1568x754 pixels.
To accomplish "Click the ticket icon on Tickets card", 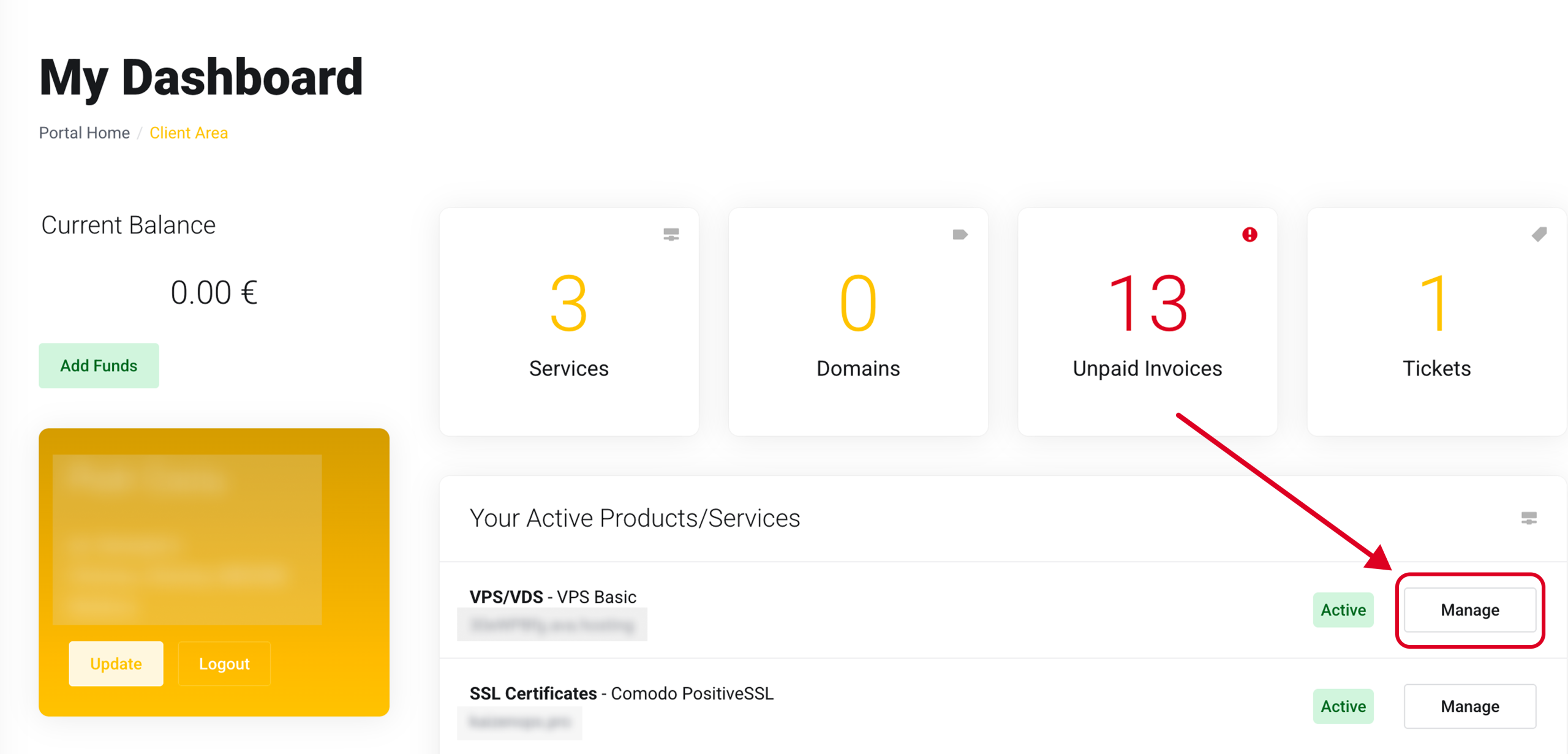I will point(1539,235).
